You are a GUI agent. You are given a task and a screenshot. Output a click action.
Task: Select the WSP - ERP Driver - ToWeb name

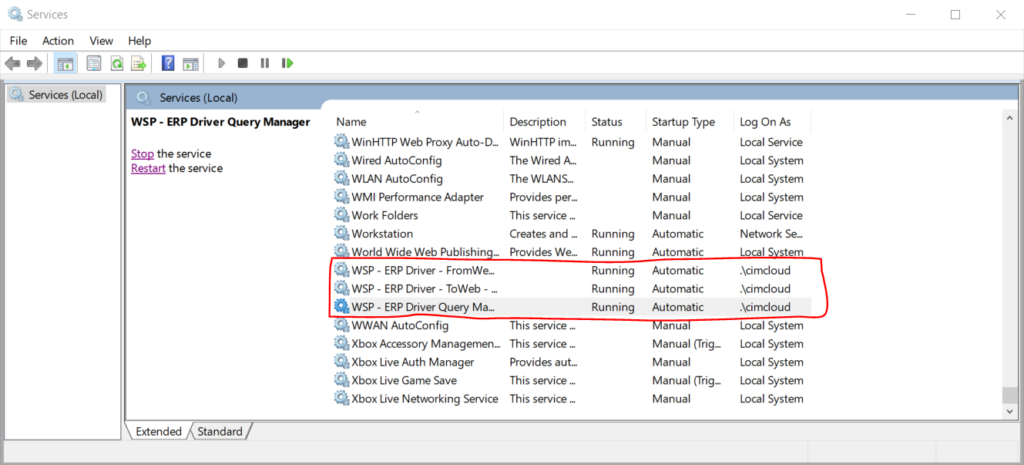click(425, 288)
